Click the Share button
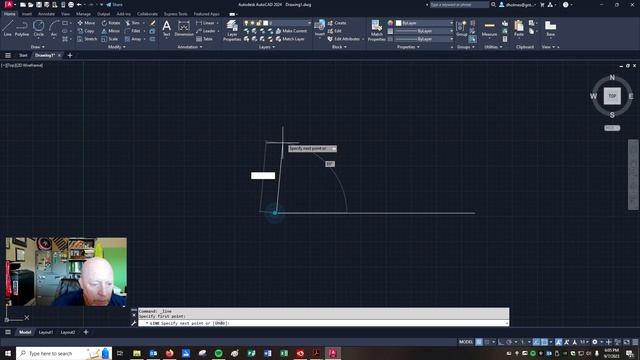Screen dimensions: 640x360 [114, 4]
